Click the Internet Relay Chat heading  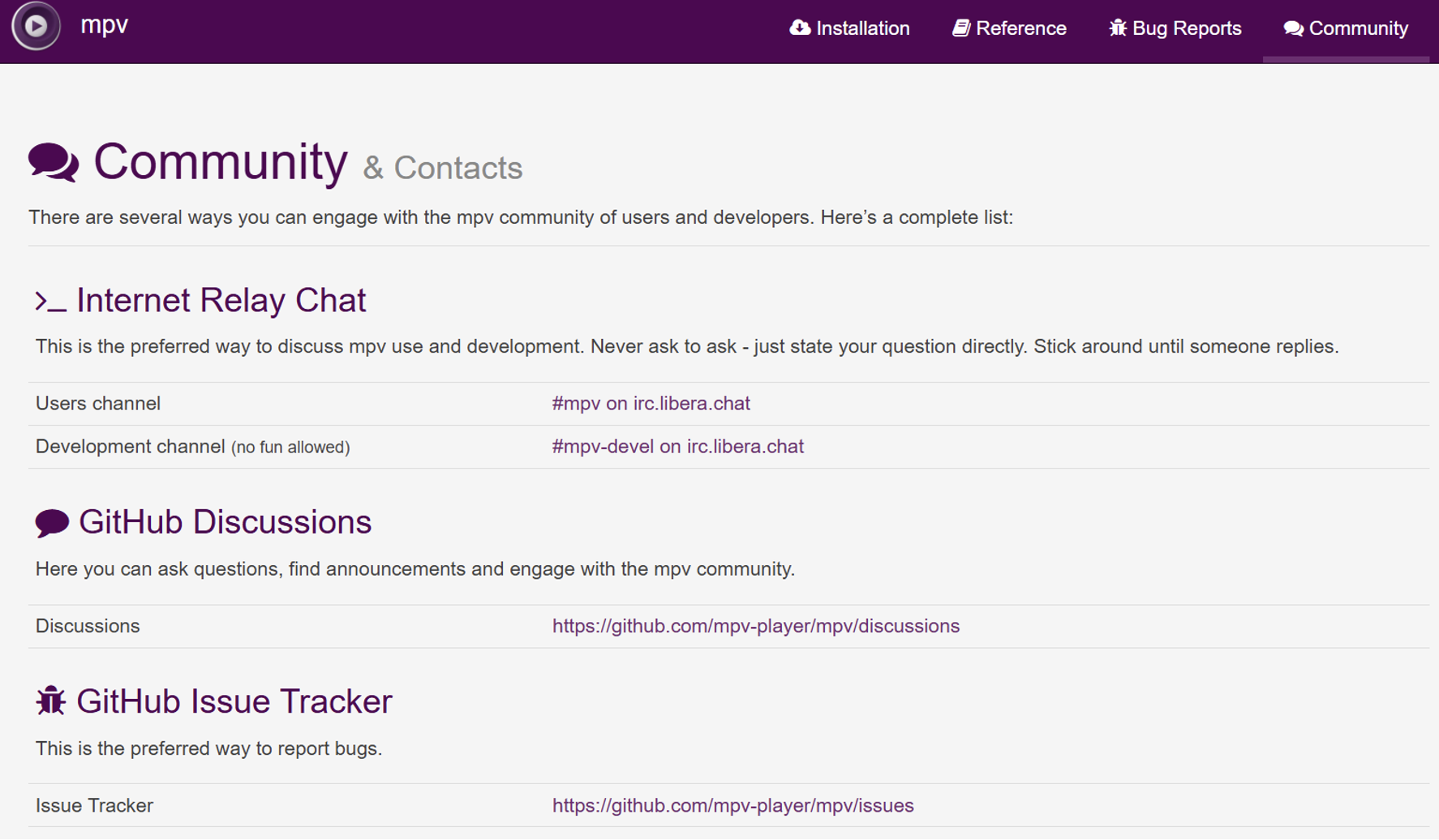(221, 301)
